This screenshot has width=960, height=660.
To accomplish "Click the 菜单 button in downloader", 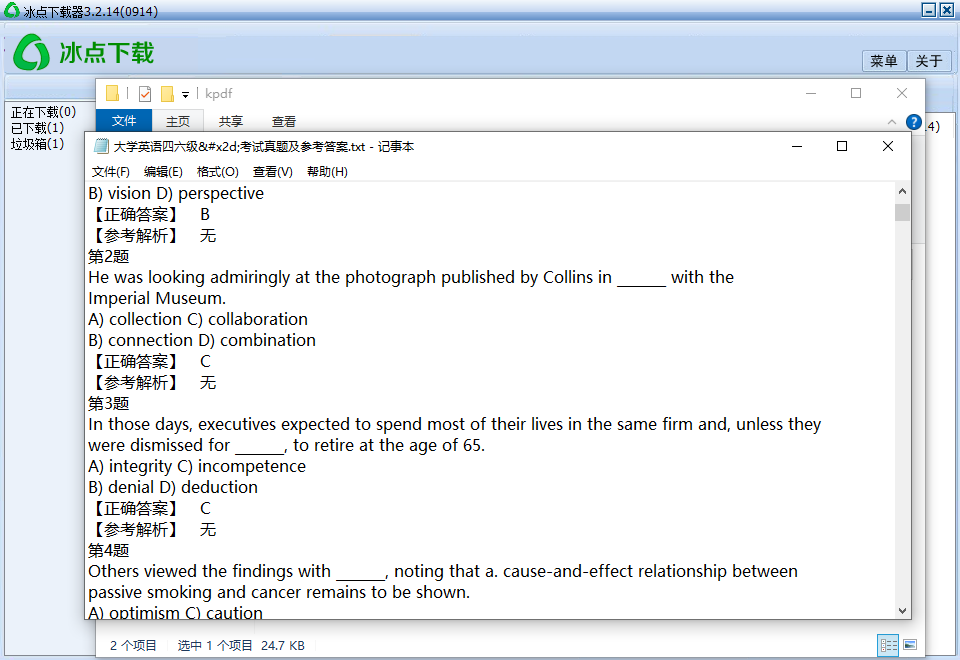I will [x=883, y=61].
